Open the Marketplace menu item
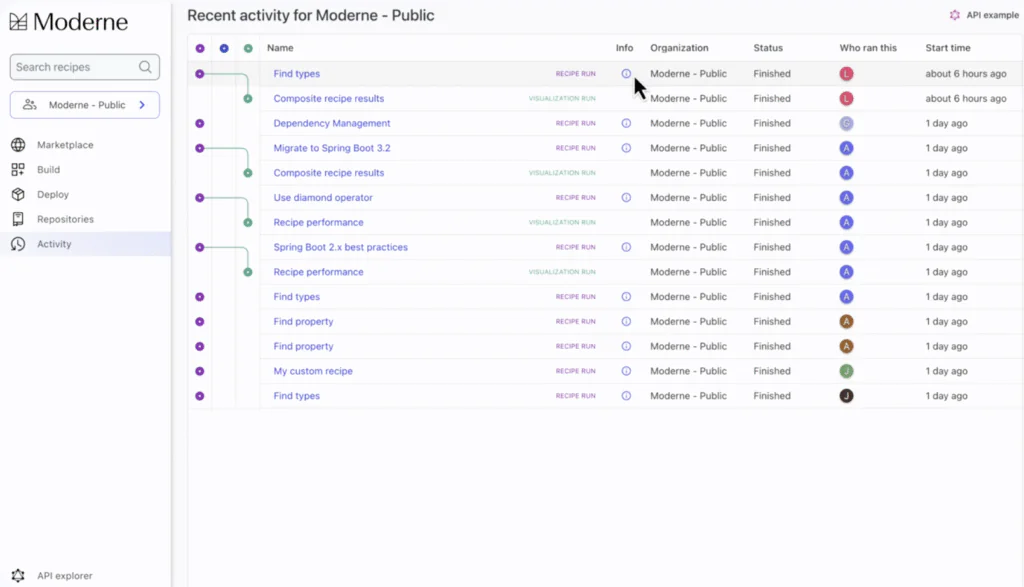 [65, 145]
